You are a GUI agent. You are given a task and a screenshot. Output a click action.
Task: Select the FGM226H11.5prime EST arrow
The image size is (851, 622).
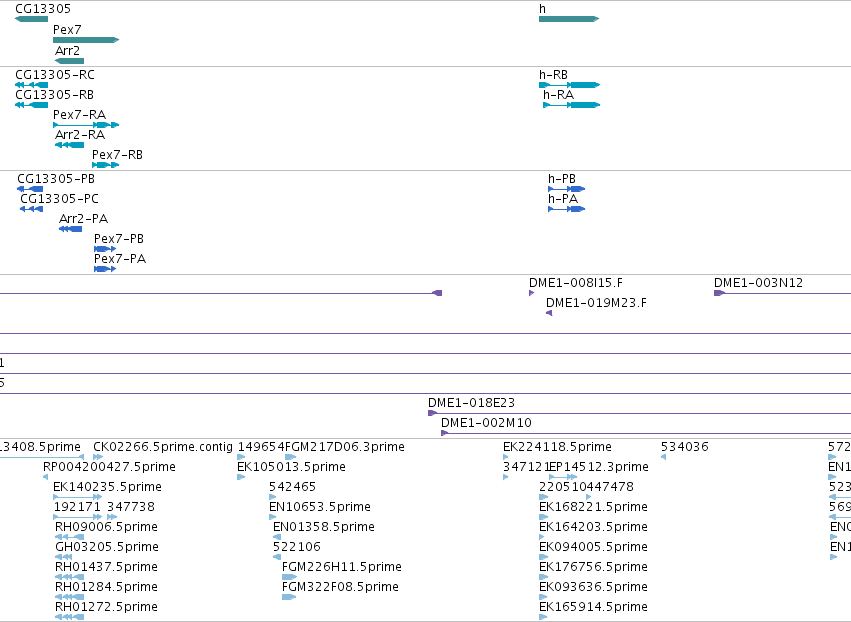pyautogui.click(x=289, y=577)
